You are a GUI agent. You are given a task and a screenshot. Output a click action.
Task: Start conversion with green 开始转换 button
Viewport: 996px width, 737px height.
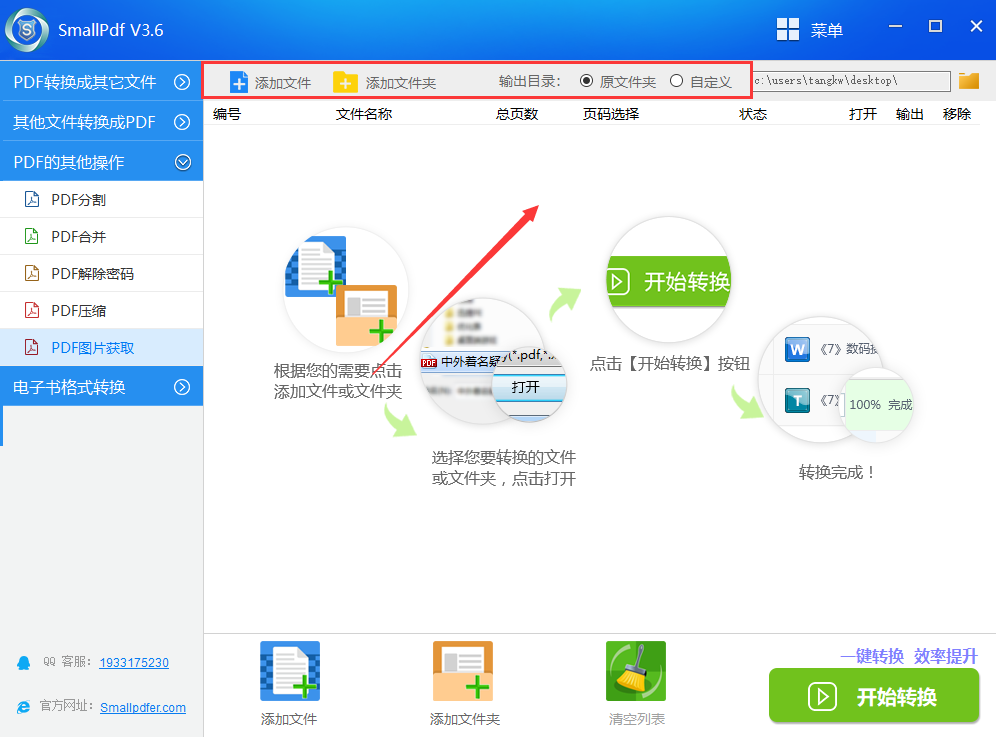874,696
